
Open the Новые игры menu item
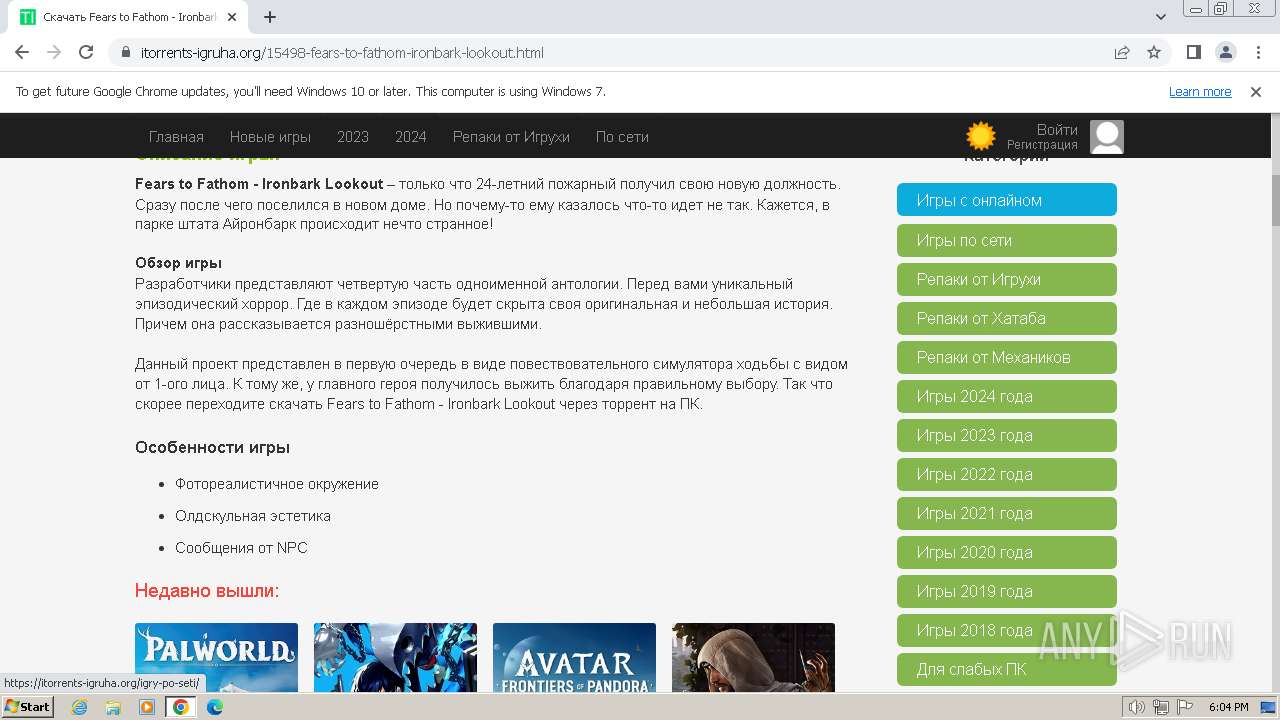(x=270, y=137)
